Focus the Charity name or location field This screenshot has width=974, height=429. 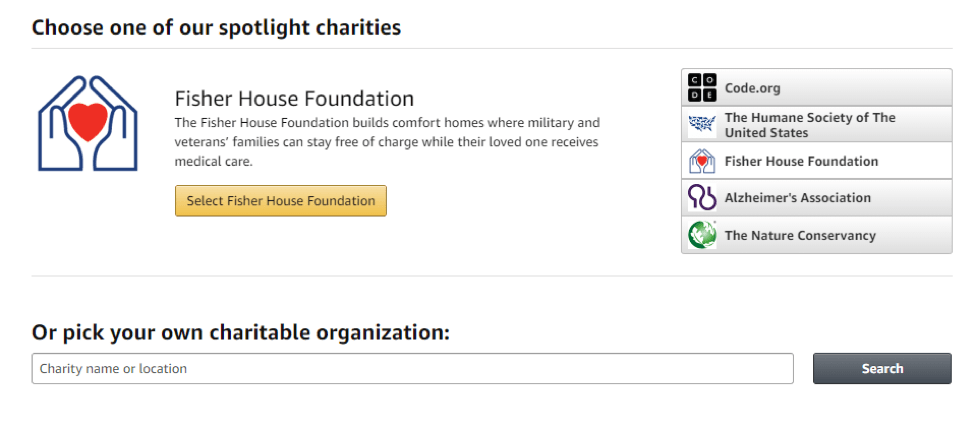pos(412,368)
